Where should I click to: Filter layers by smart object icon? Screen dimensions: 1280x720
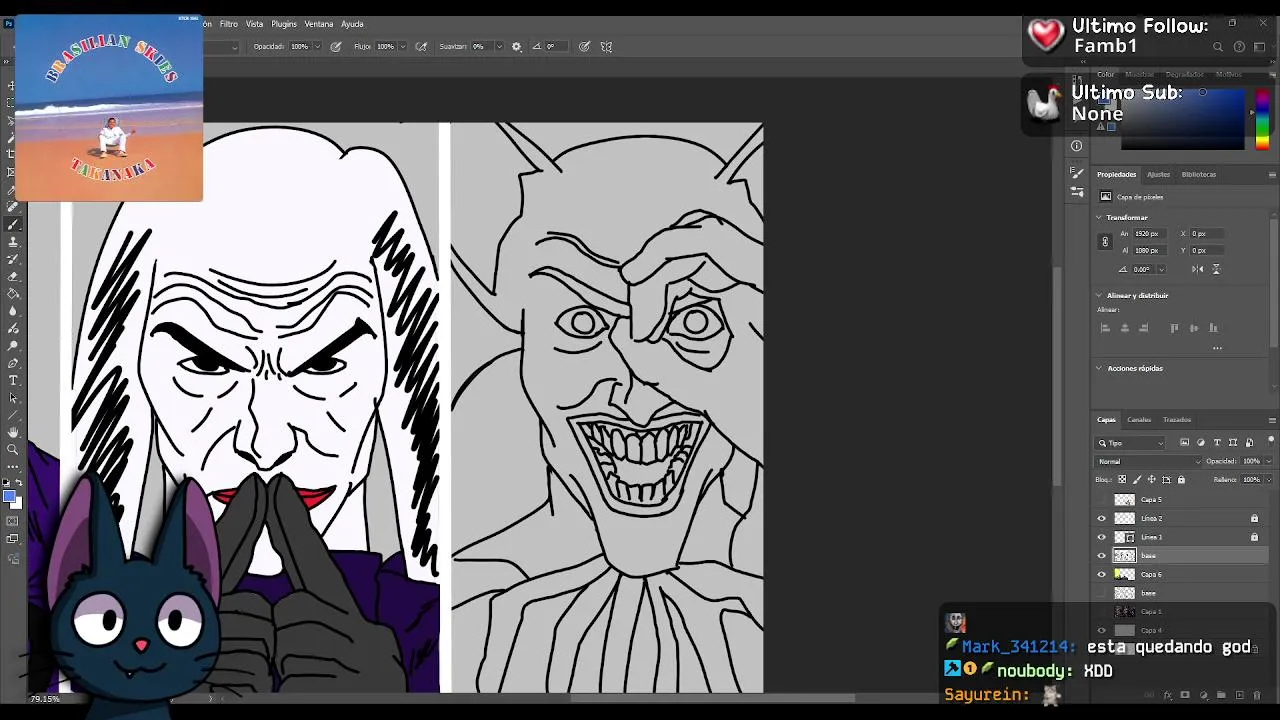tap(1249, 442)
